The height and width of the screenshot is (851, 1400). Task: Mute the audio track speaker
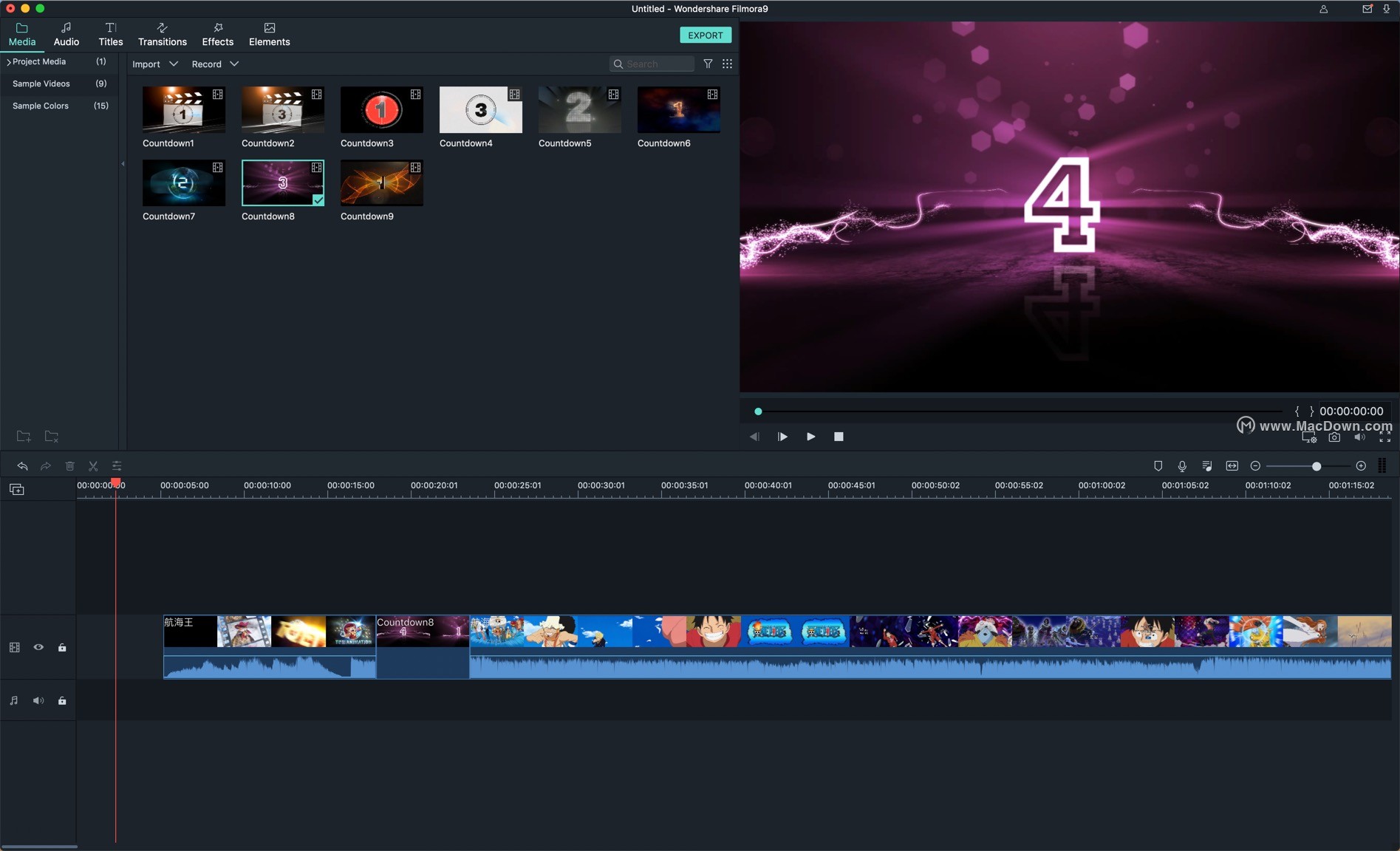coord(38,700)
